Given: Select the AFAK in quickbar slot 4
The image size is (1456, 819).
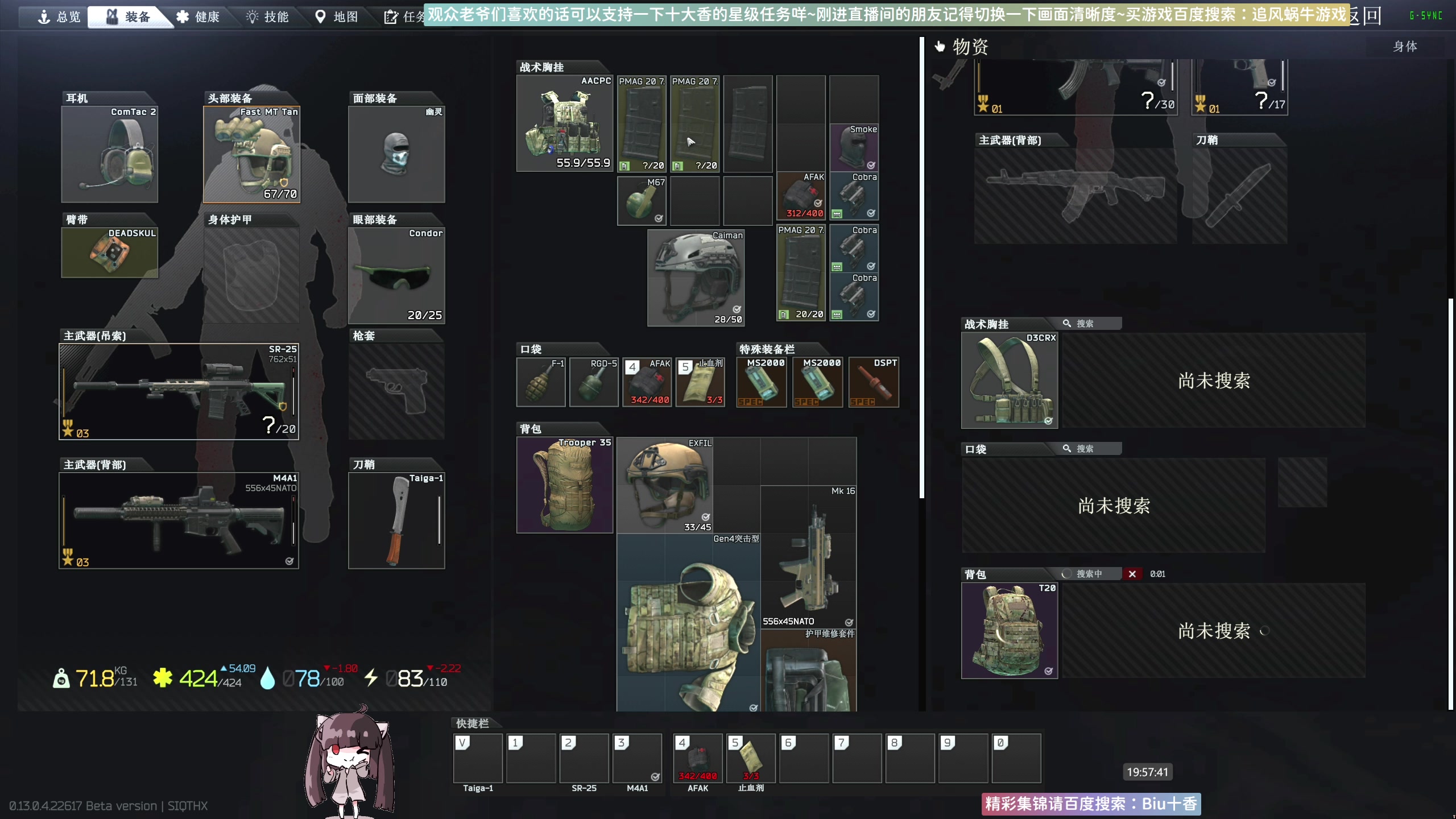Looking at the screenshot, I should 697,758.
